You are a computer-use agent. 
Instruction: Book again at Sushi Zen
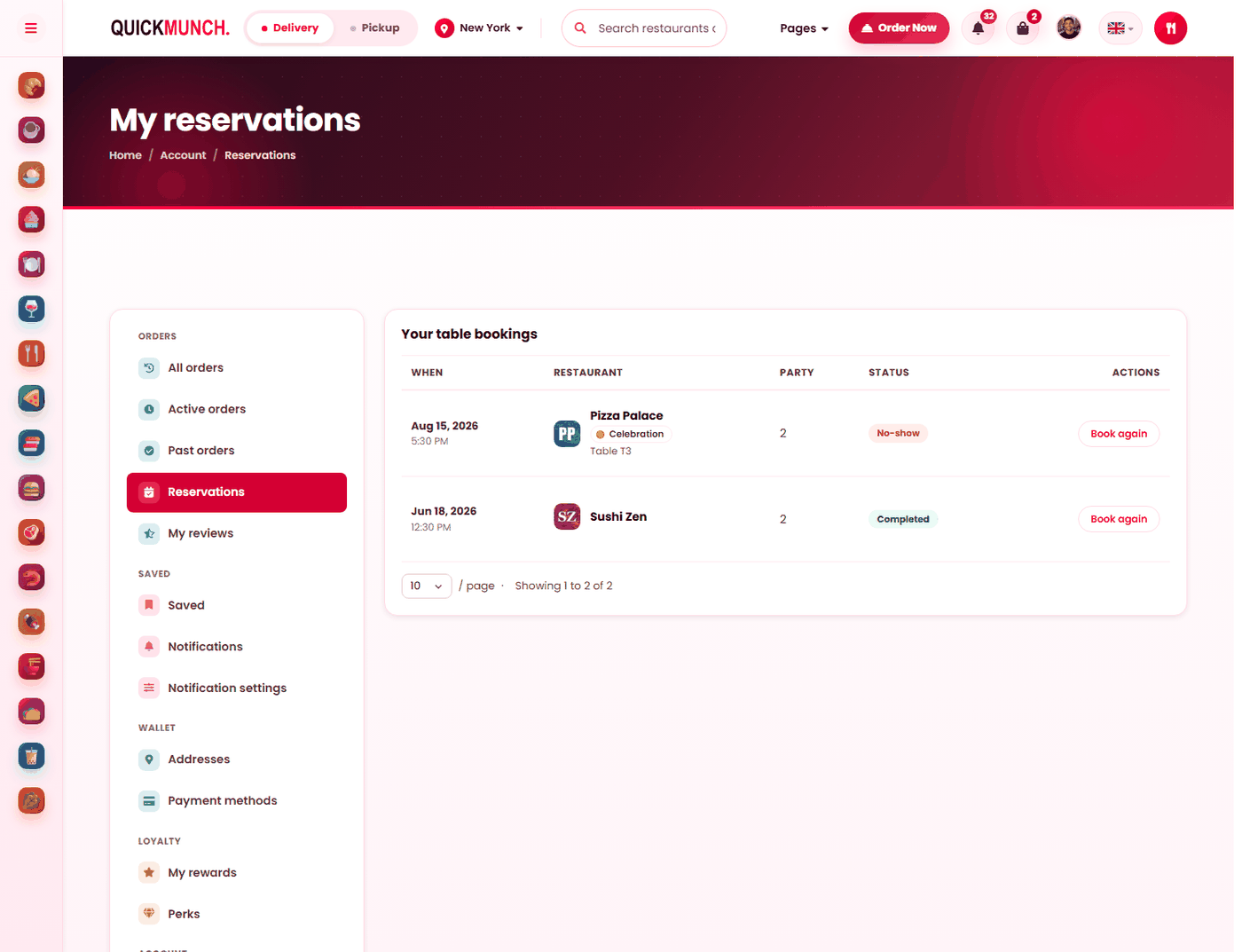(x=1119, y=519)
